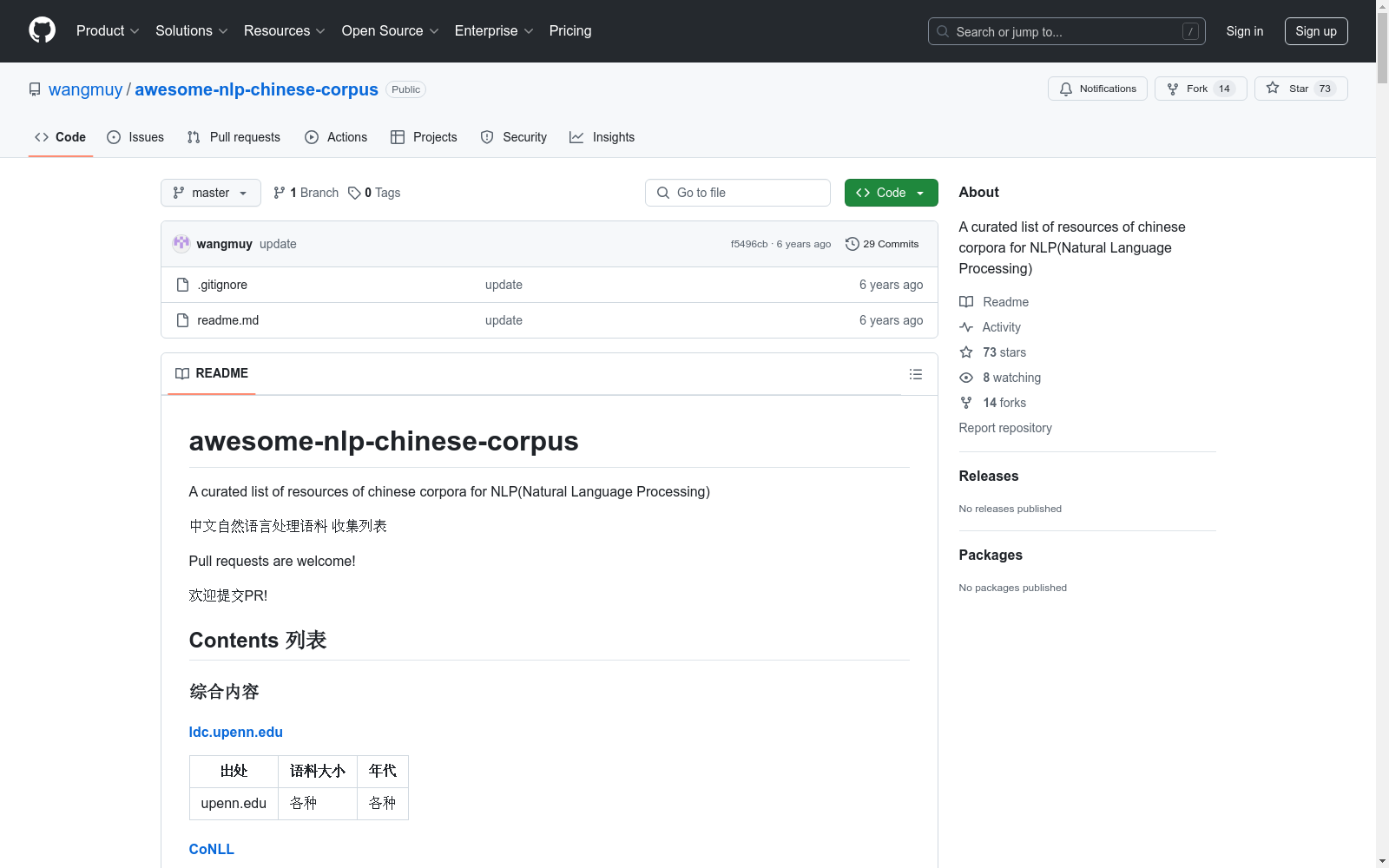
Task: Click the star icon beside 73 stars
Action: [966, 352]
